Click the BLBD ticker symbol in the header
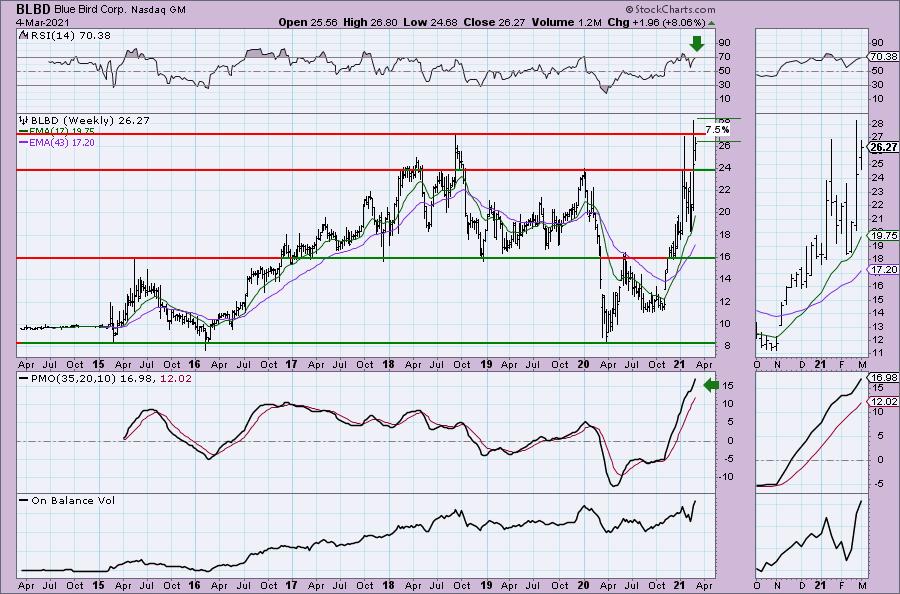Screen dimensions: 900x594 tap(34, 9)
